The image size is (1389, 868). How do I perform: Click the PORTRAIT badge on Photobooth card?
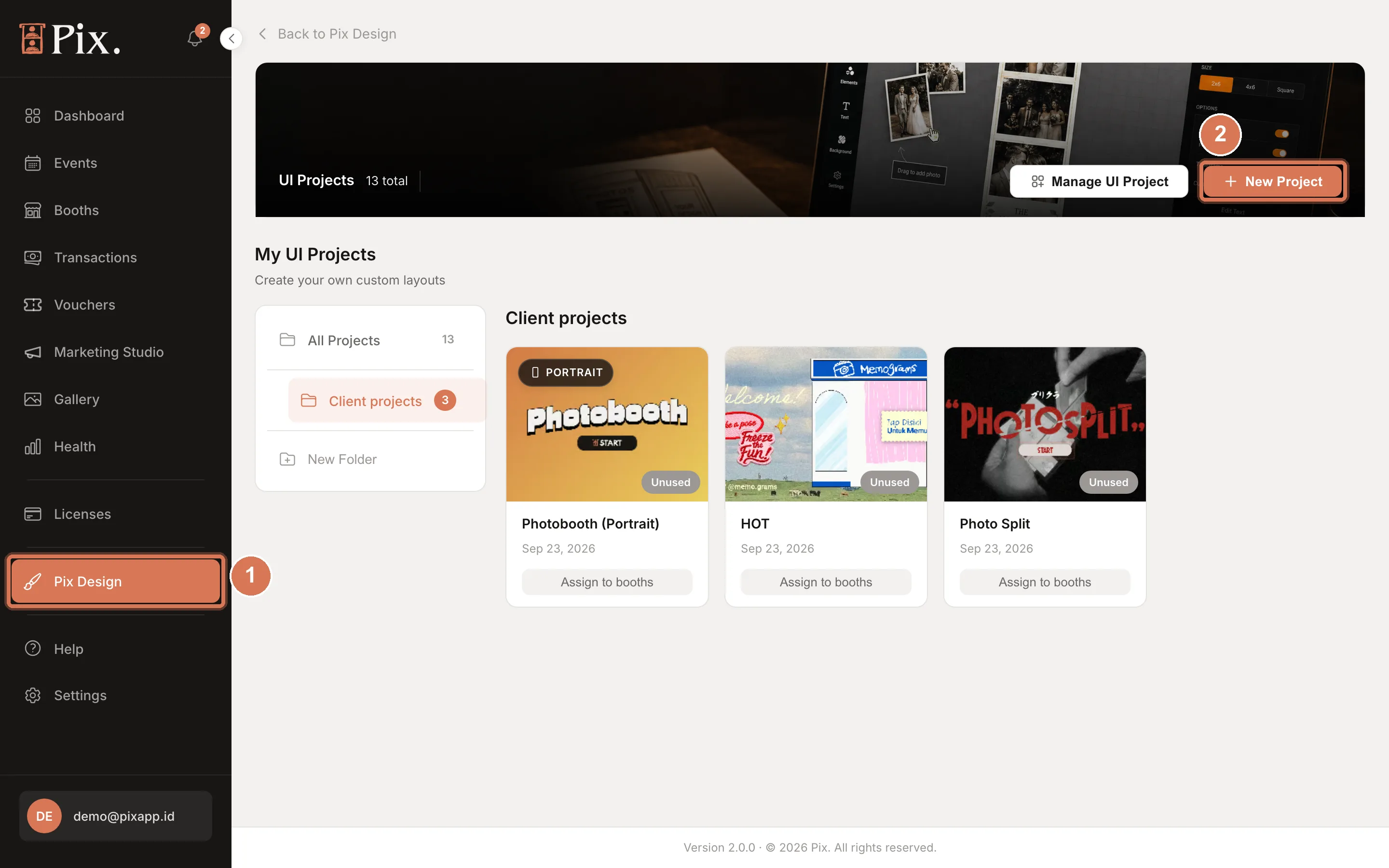pyautogui.click(x=565, y=372)
